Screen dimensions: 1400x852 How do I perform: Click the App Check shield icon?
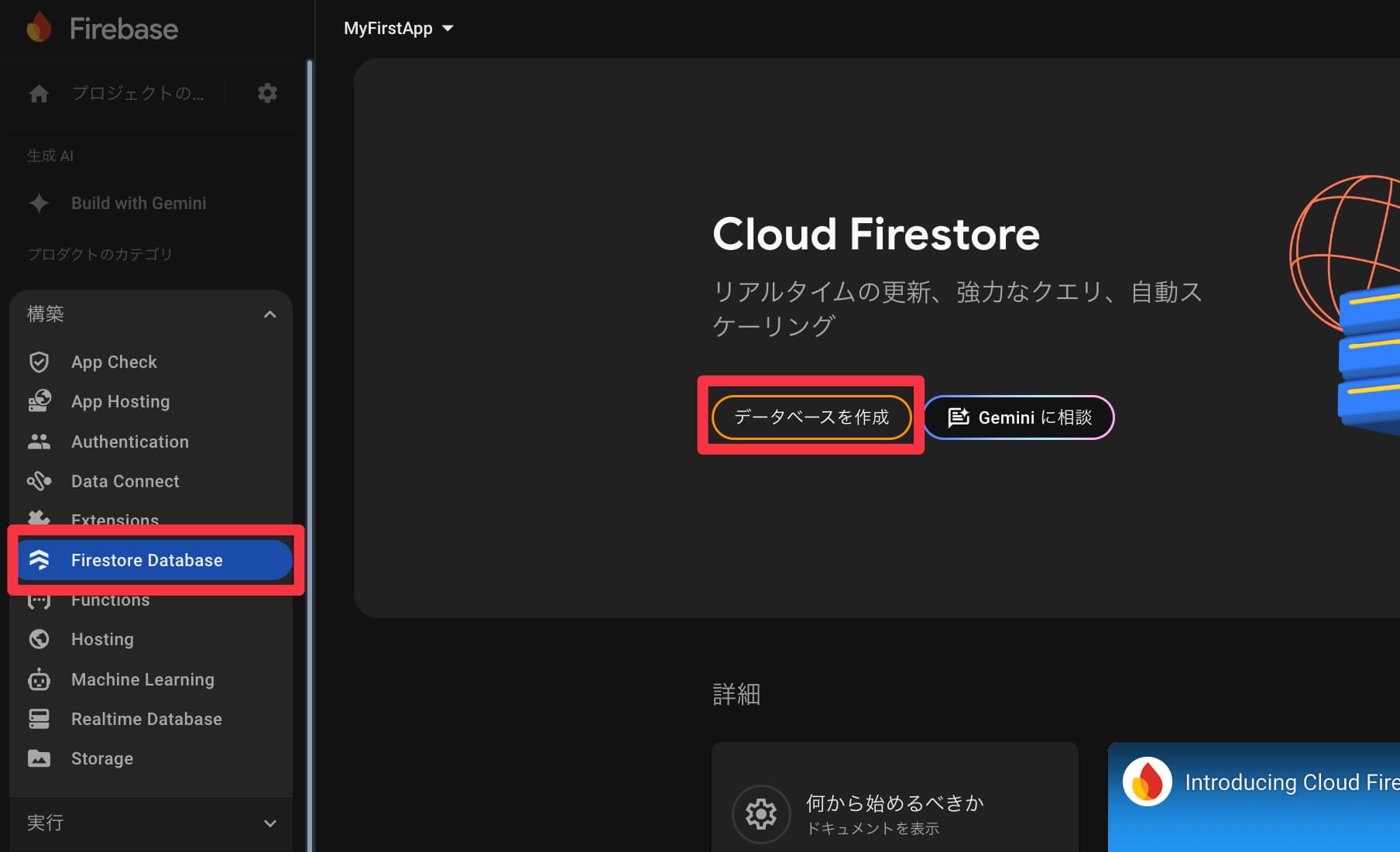[39, 362]
